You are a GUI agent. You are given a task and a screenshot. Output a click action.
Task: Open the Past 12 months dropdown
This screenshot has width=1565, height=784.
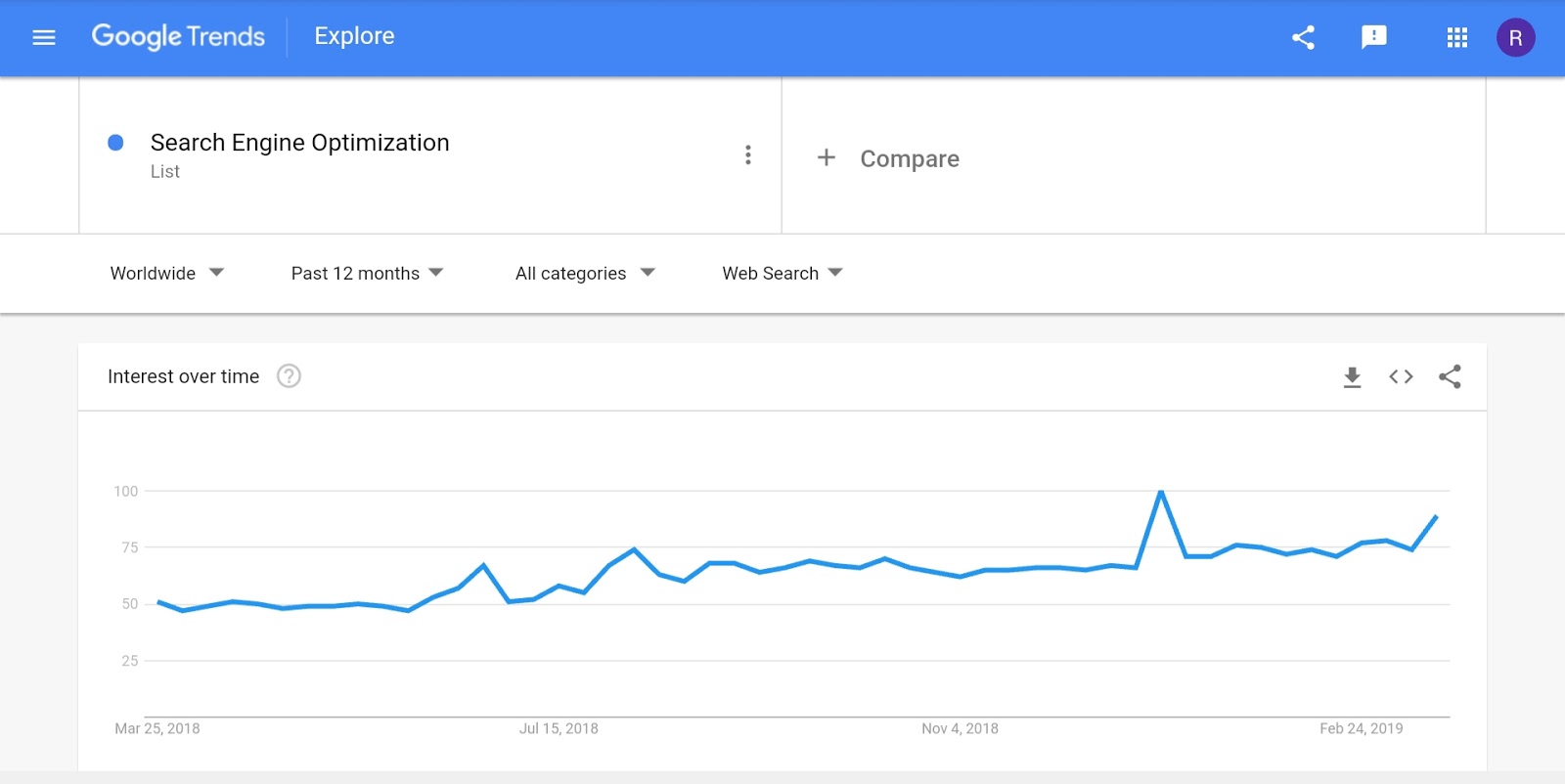pos(367,274)
